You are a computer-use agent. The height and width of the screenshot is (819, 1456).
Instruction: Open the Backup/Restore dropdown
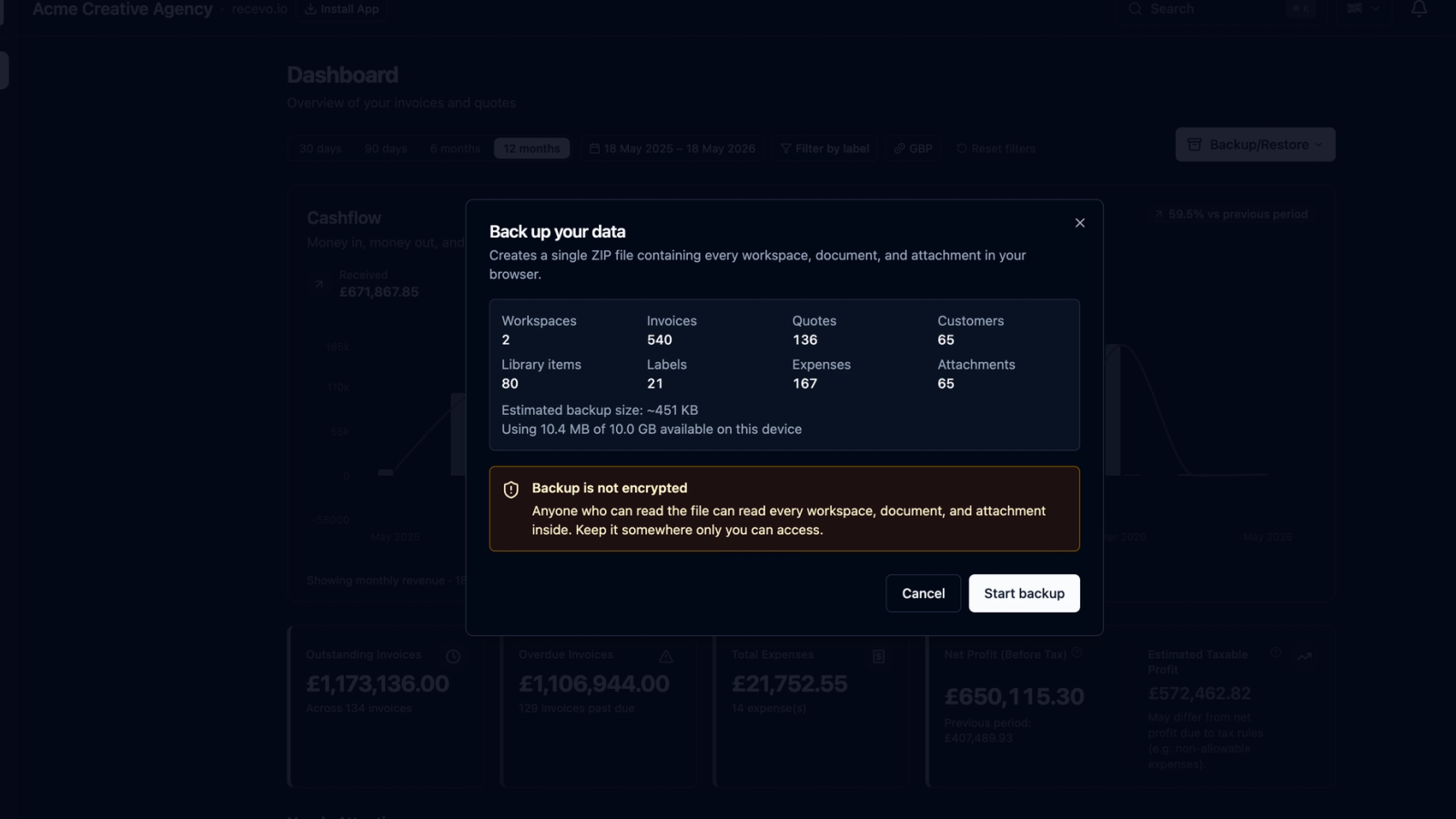(x=1255, y=145)
